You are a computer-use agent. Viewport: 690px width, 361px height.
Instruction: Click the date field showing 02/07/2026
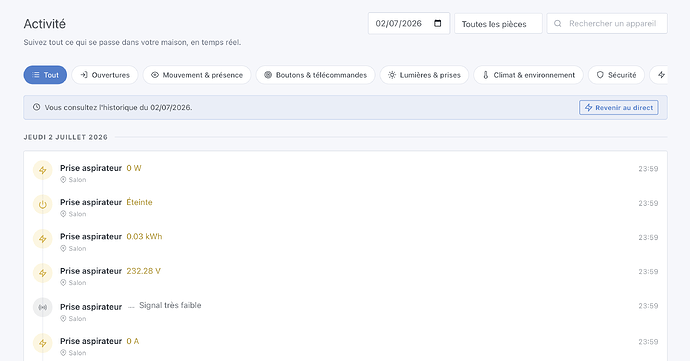409,23
